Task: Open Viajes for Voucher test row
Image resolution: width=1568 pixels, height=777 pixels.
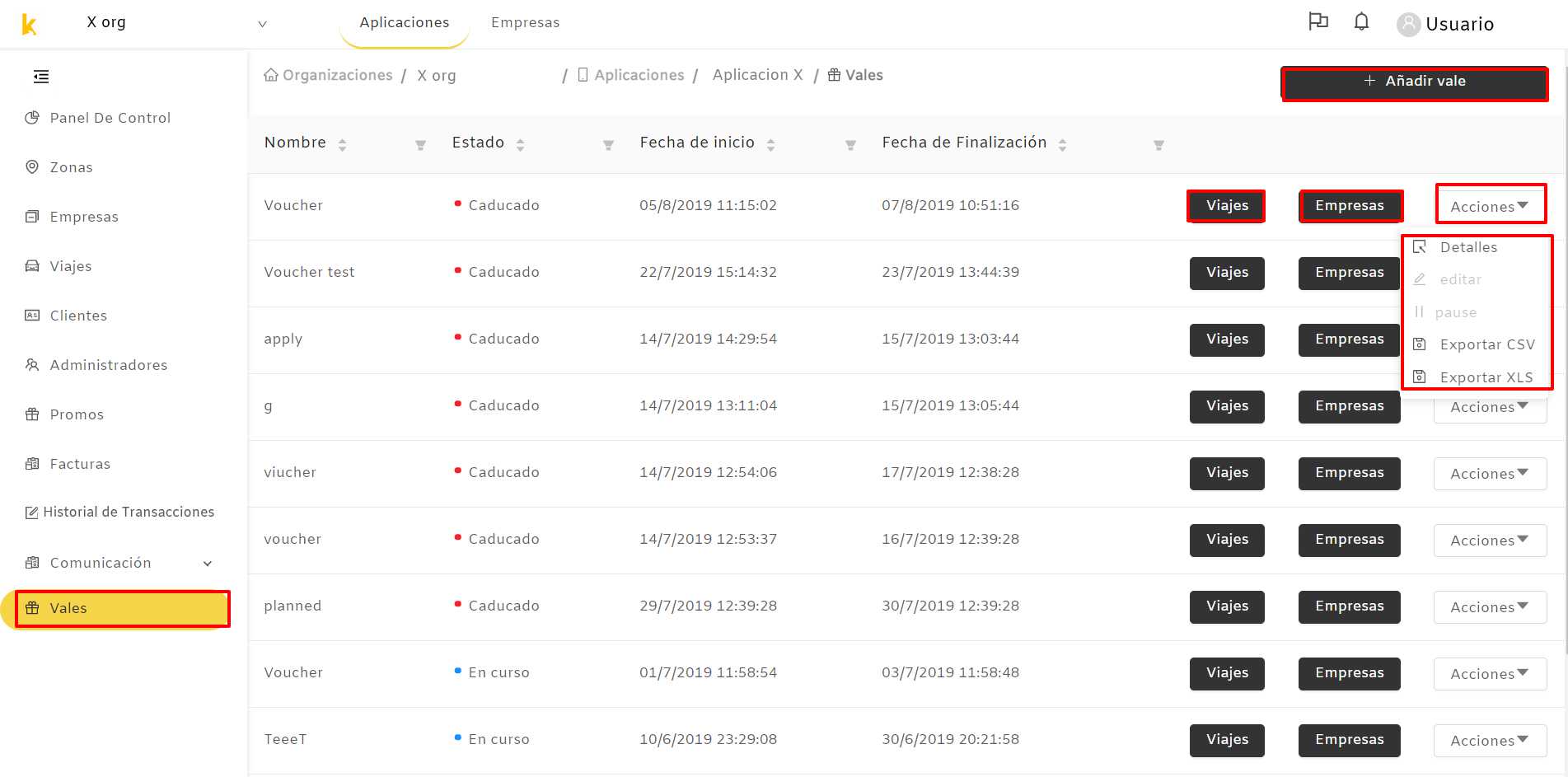Action: tap(1227, 273)
